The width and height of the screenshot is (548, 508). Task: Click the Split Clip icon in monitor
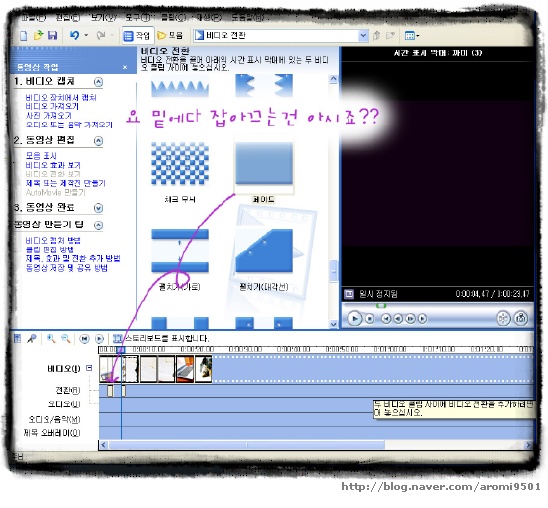click(x=503, y=318)
